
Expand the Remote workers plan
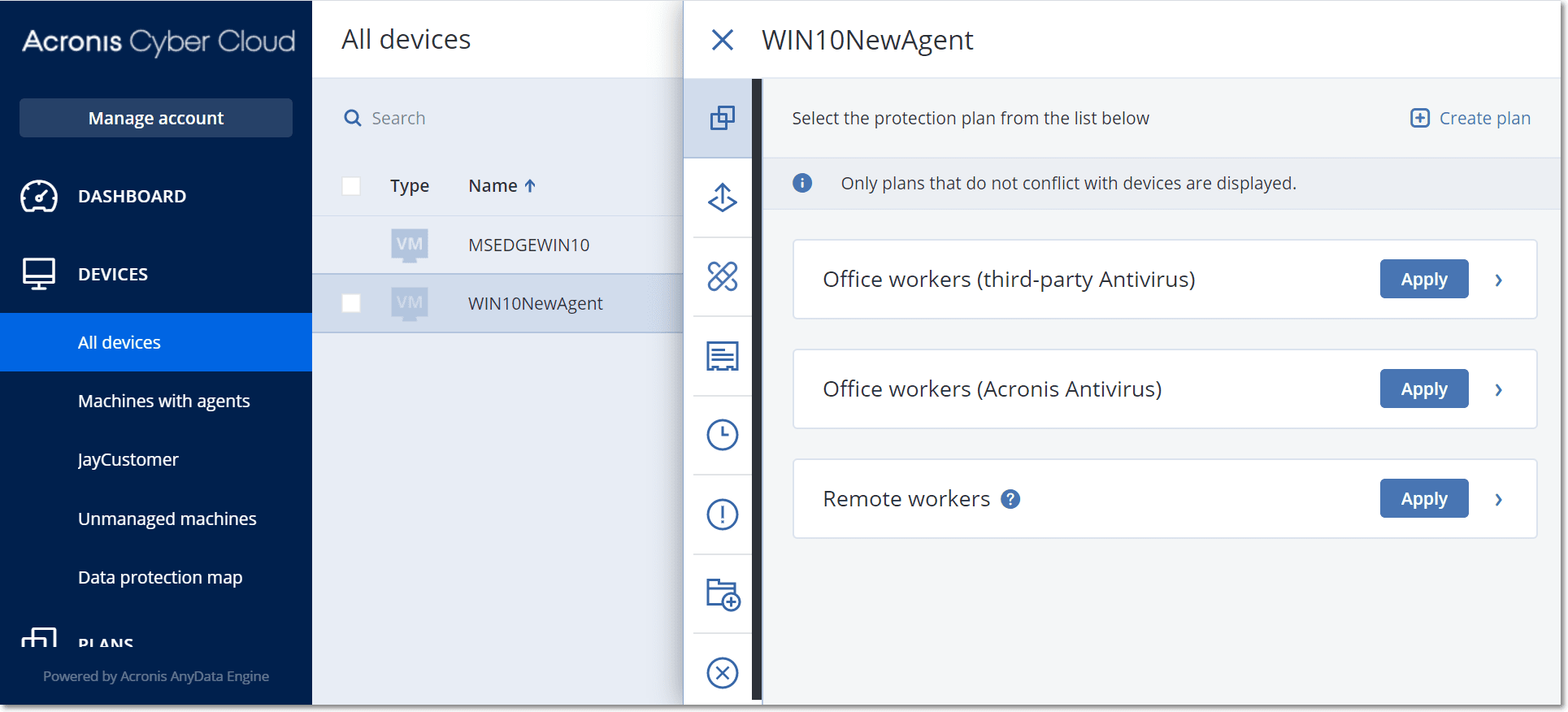[x=1498, y=499]
